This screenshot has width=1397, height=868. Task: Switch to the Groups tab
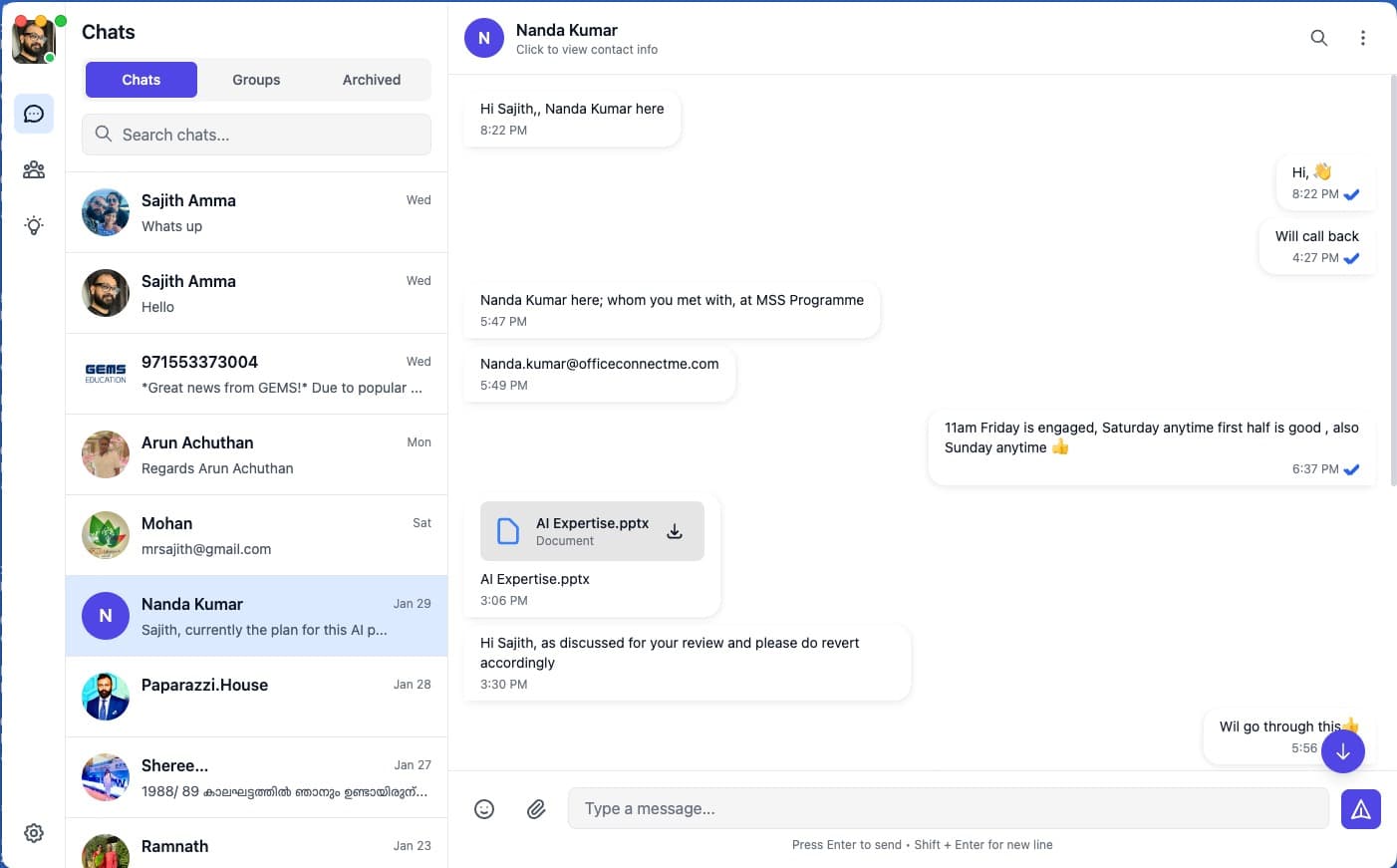coord(256,80)
